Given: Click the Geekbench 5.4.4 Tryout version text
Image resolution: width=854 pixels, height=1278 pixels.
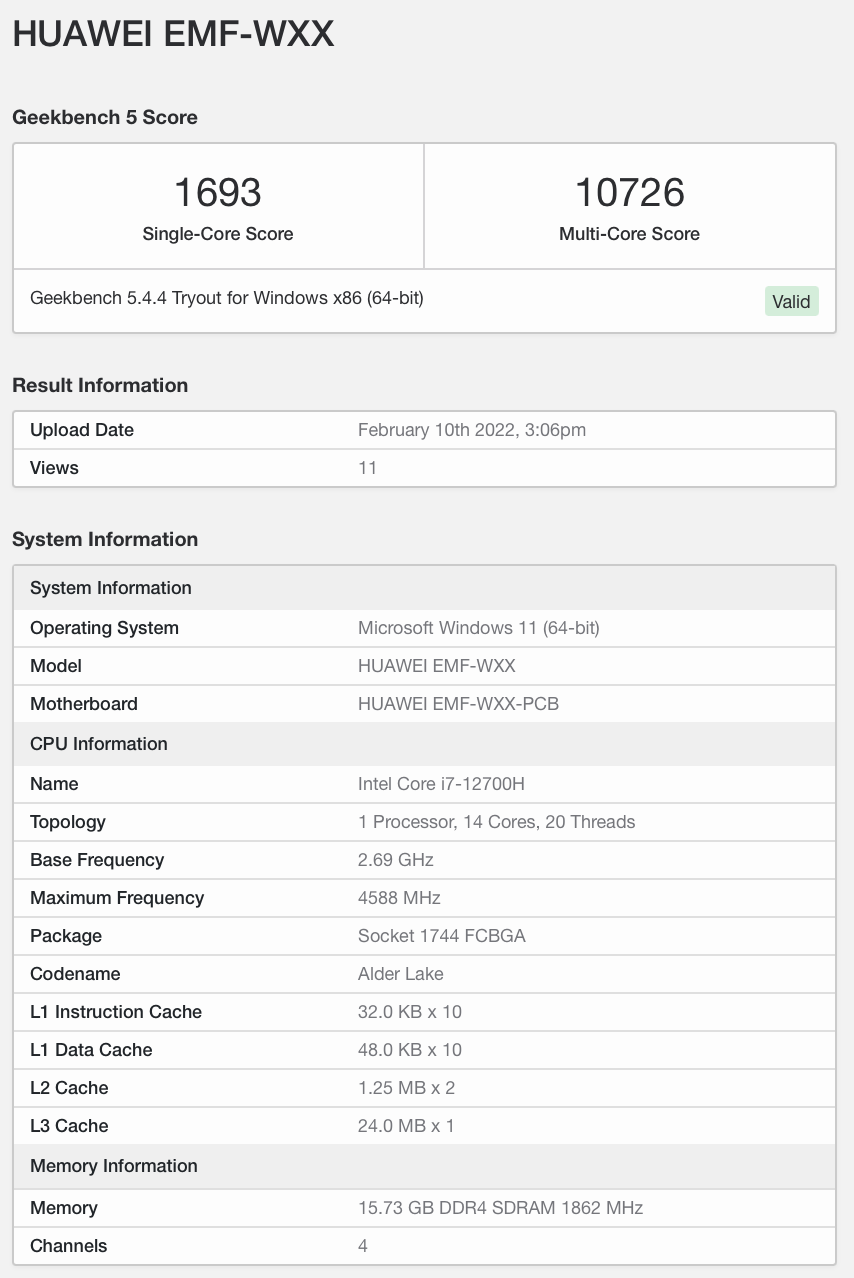Looking at the screenshot, I should pyautogui.click(x=227, y=298).
